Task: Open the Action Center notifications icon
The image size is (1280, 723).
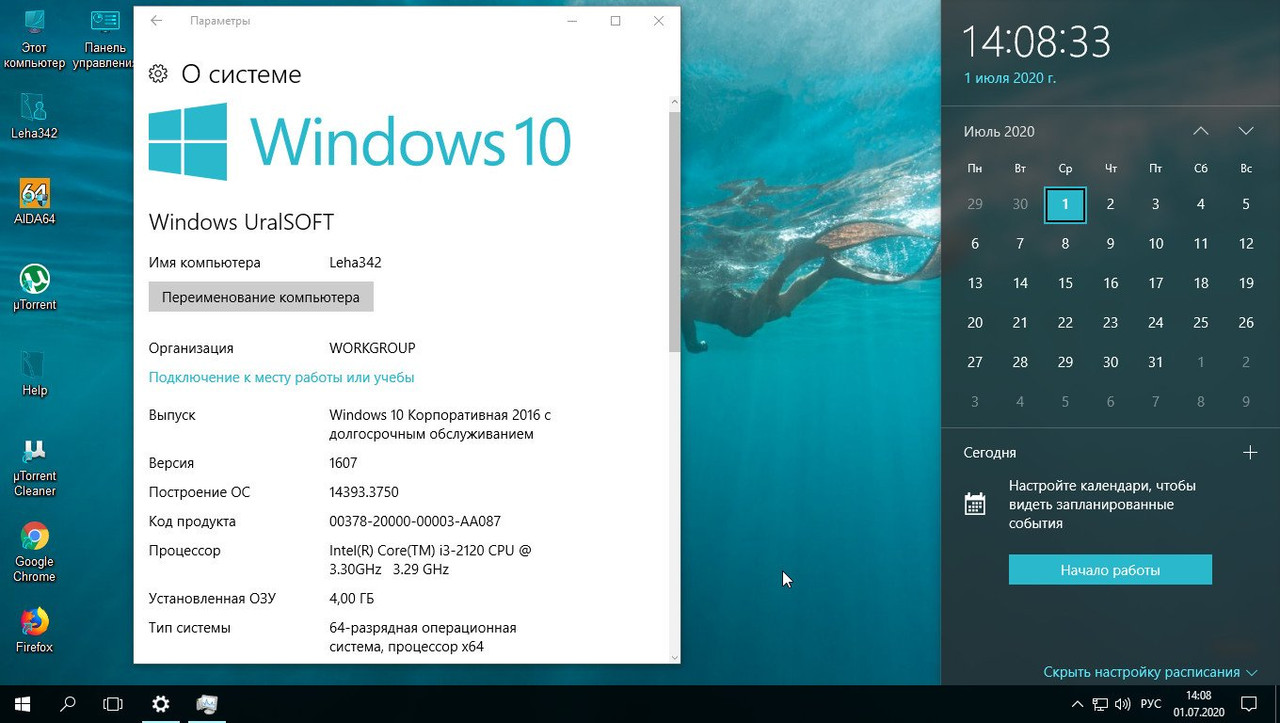Action: (1249, 704)
